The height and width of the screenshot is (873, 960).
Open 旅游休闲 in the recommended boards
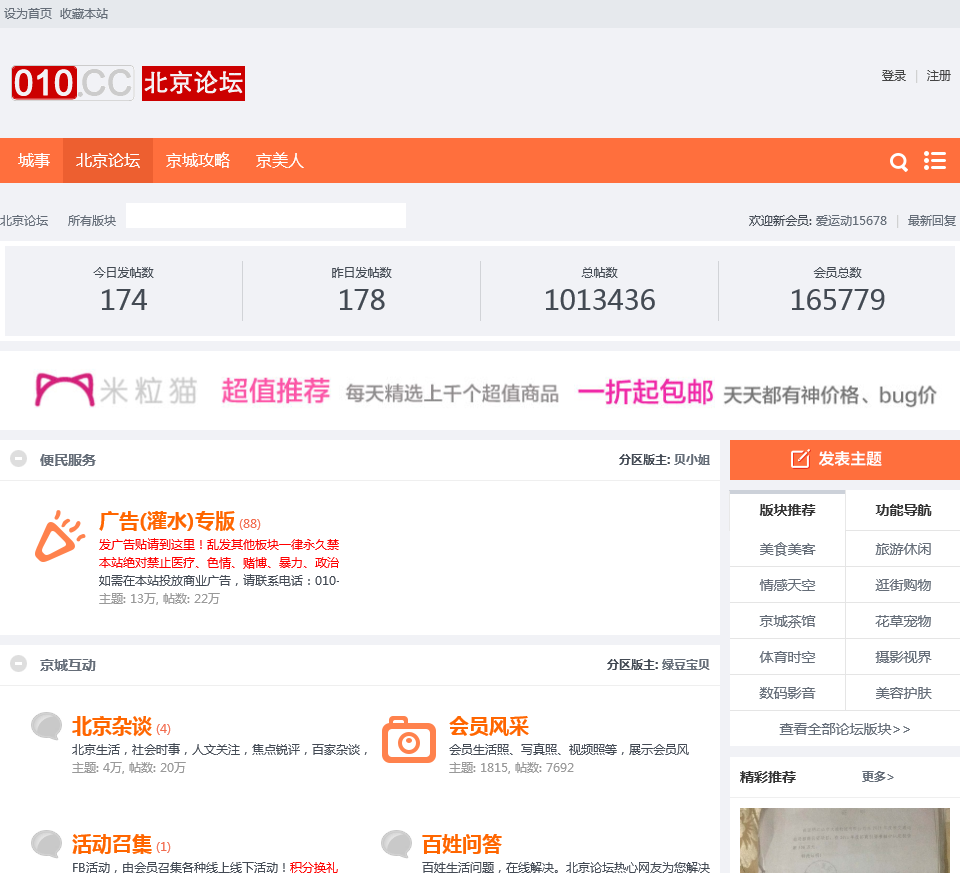[903, 549]
